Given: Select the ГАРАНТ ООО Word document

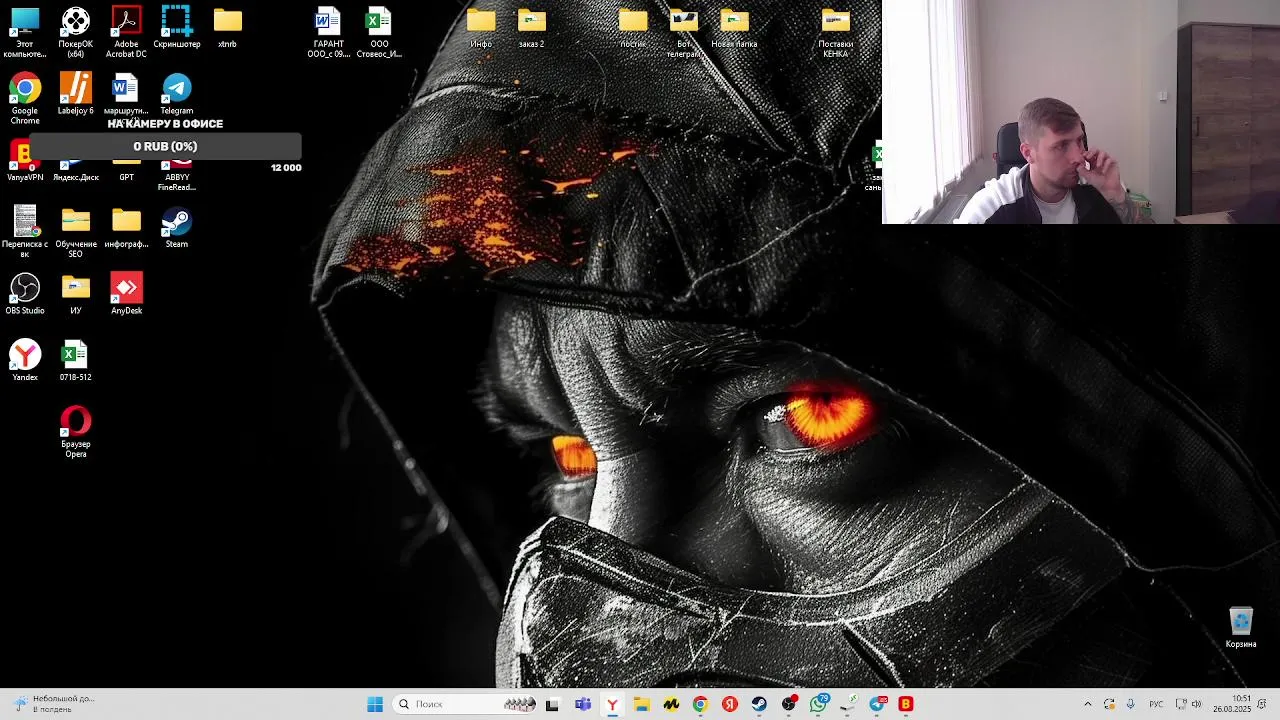Looking at the screenshot, I should [x=328, y=30].
